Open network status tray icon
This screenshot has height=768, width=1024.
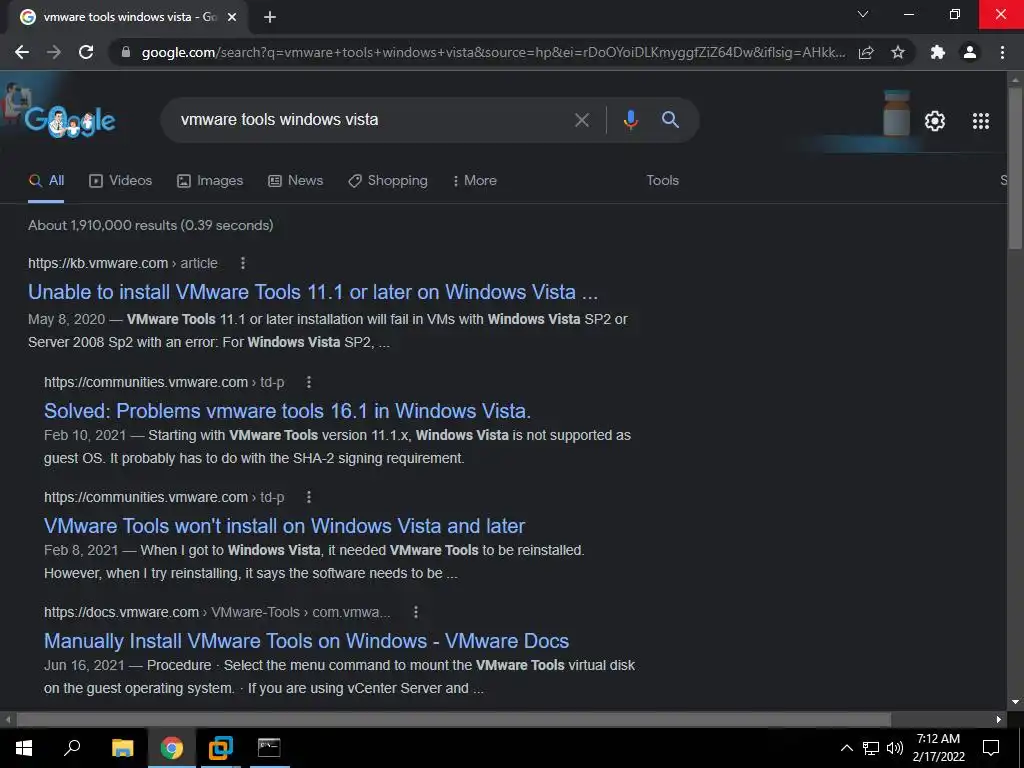(x=871, y=748)
